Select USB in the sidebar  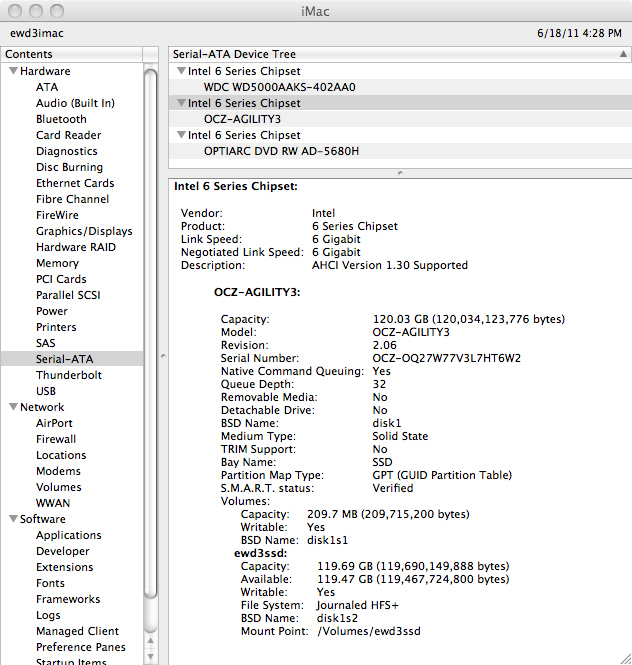46,391
